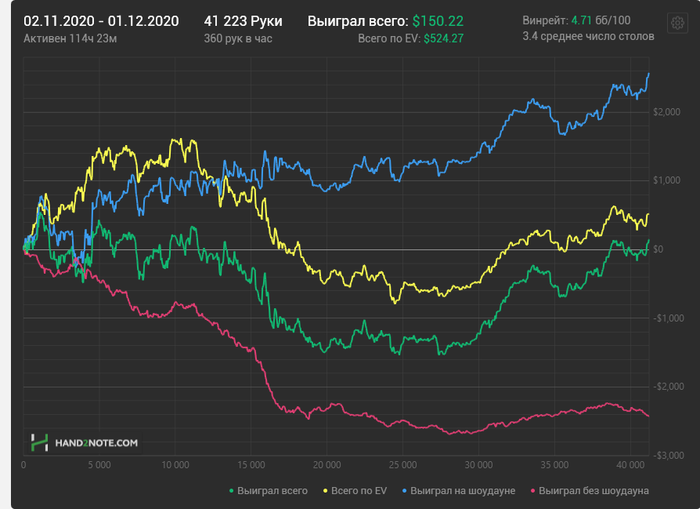
Task: Click the '$1,000' axis label
Action: pos(667,180)
